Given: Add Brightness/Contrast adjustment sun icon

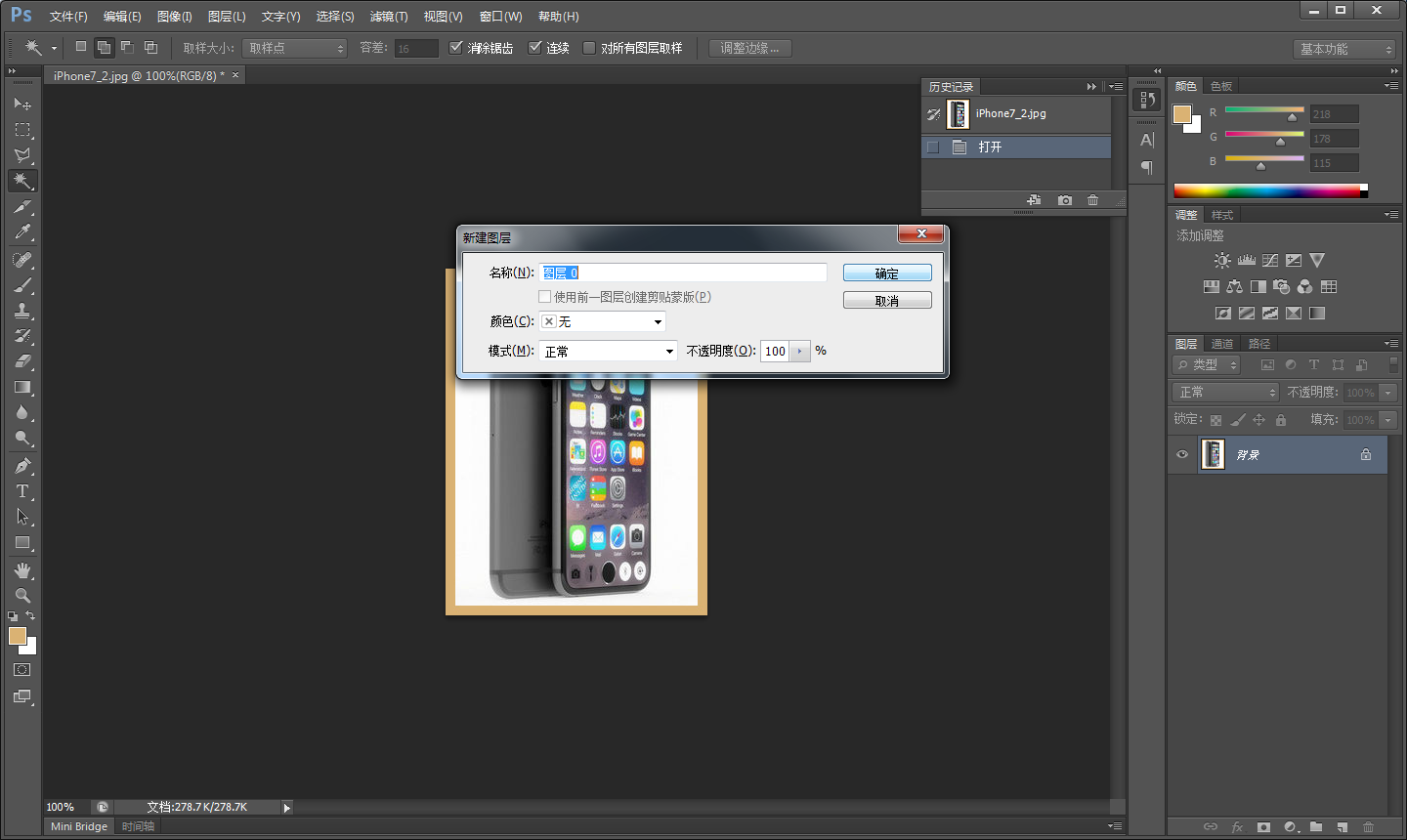Looking at the screenshot, I should pos(1221,261).
